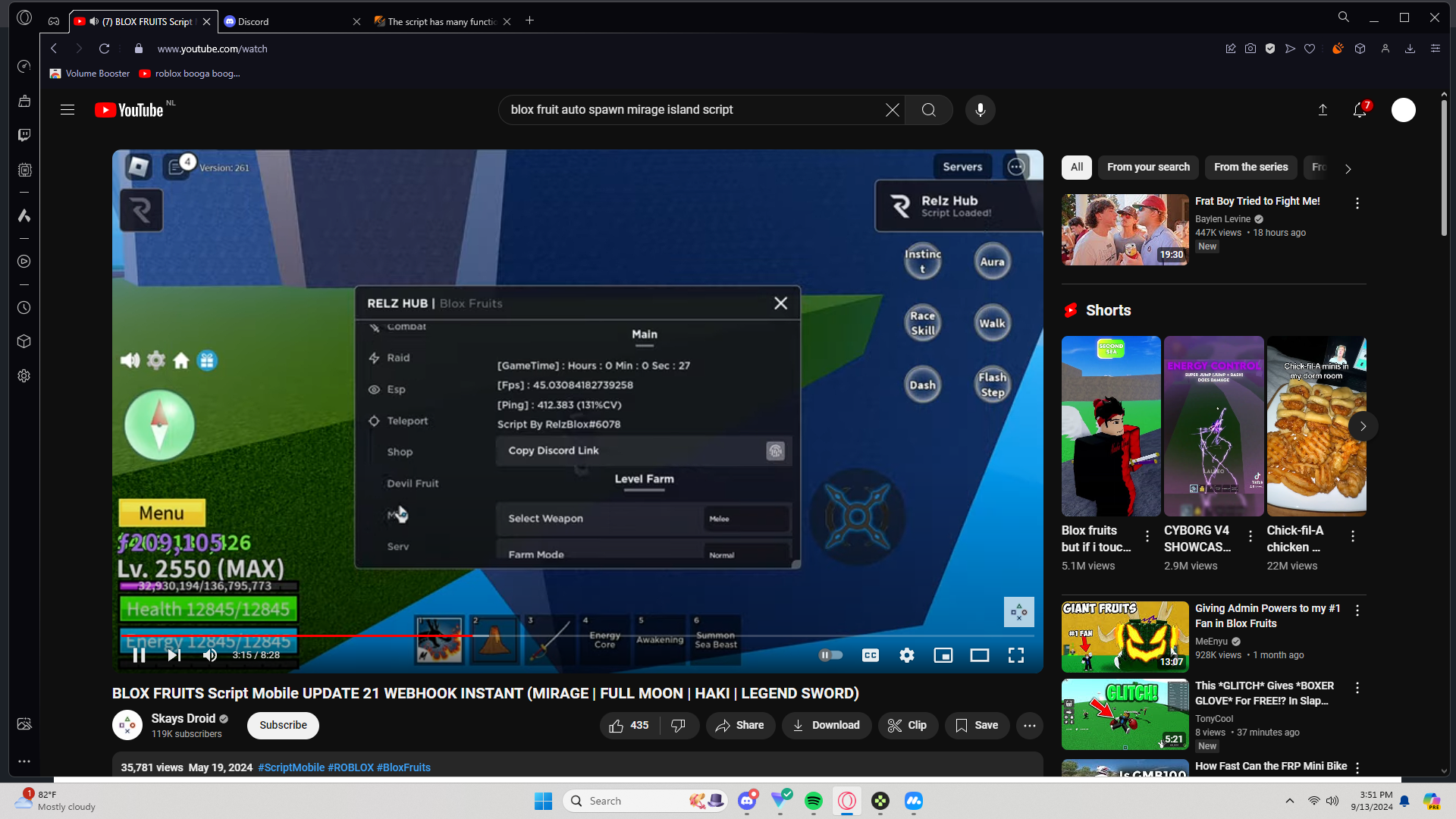Open YouTube notifications bell
Image resolution: width=1456 pixels, height=819 pixels.
pyautogui.click(x=1360, y=110)
